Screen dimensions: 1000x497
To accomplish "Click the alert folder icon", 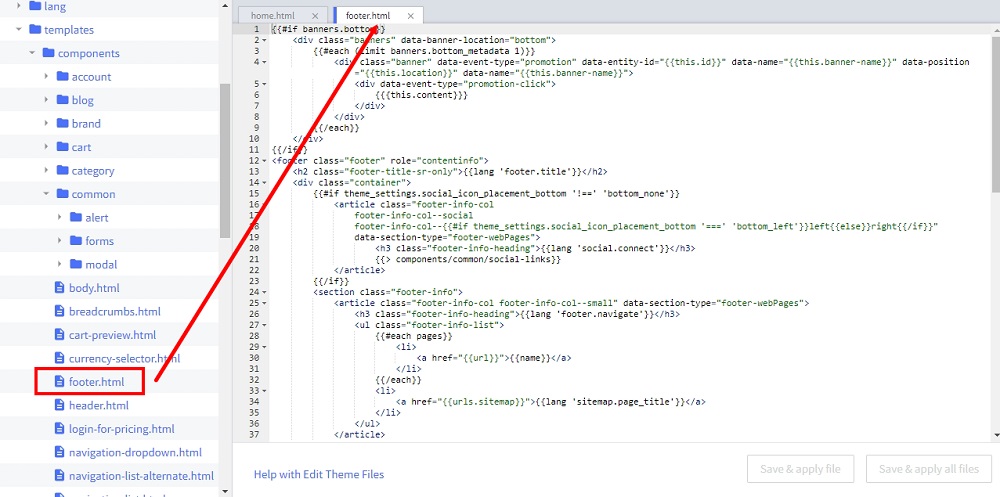I will [77, 217].
